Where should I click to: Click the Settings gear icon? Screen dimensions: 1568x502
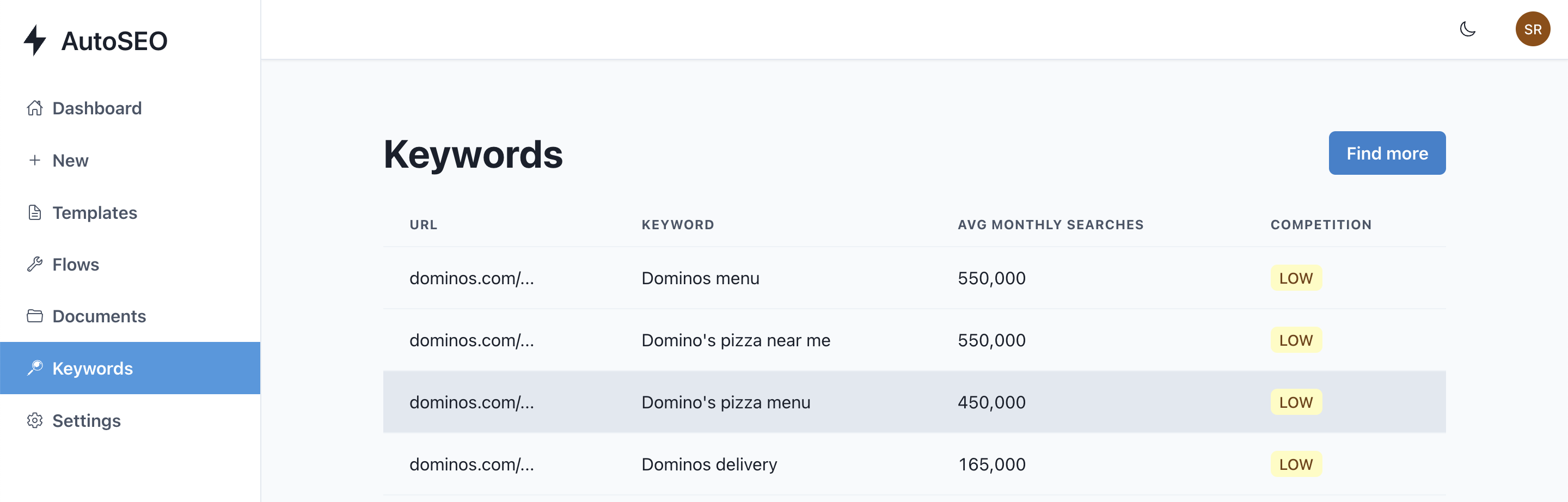pos(35,420)
